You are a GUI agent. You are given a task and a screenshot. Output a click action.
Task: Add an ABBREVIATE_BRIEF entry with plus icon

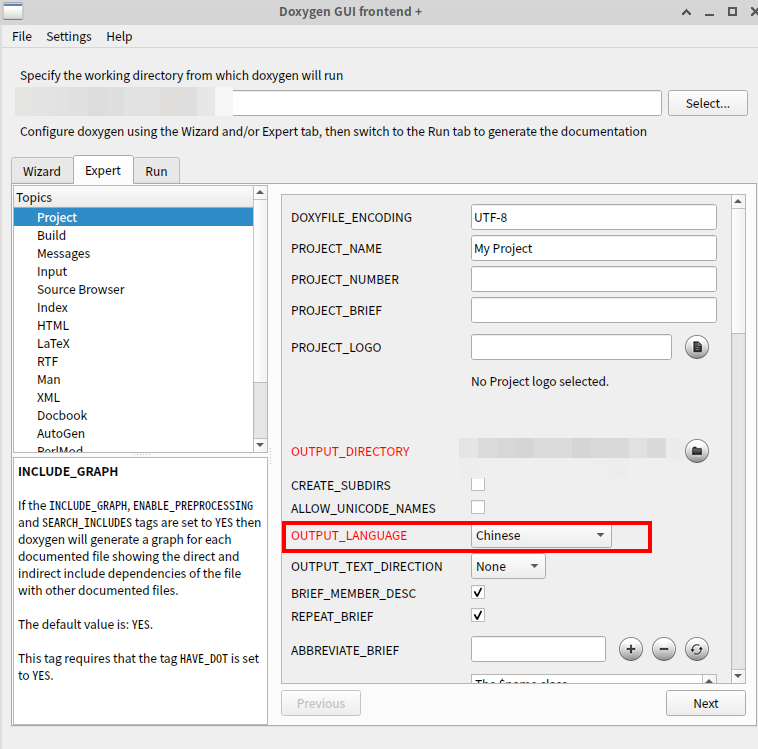[631, 649]
